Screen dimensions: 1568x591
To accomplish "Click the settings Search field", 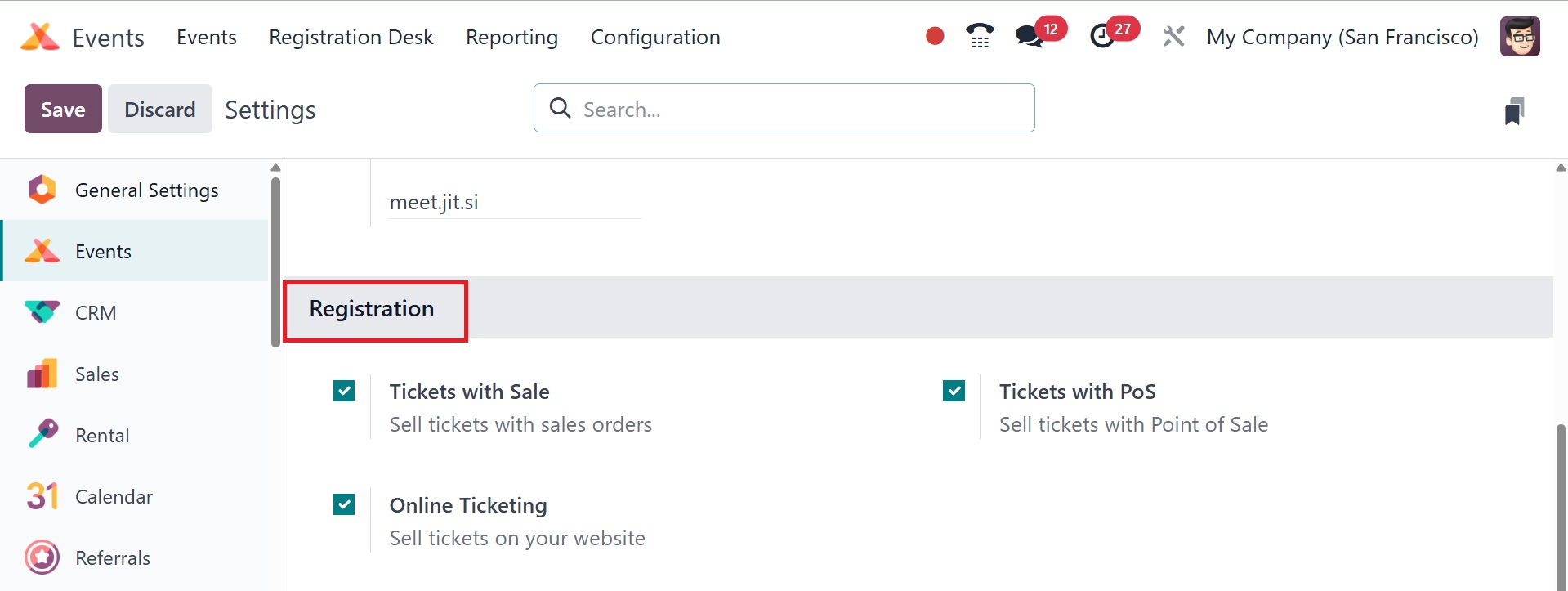I will pos(784,108).
